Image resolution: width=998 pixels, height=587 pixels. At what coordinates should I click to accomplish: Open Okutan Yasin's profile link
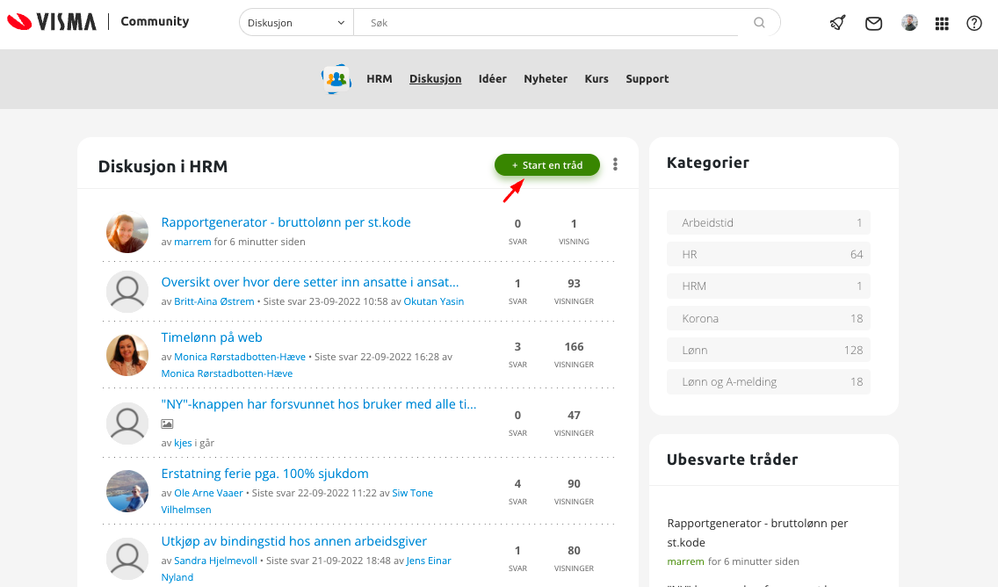pos(433,302)
